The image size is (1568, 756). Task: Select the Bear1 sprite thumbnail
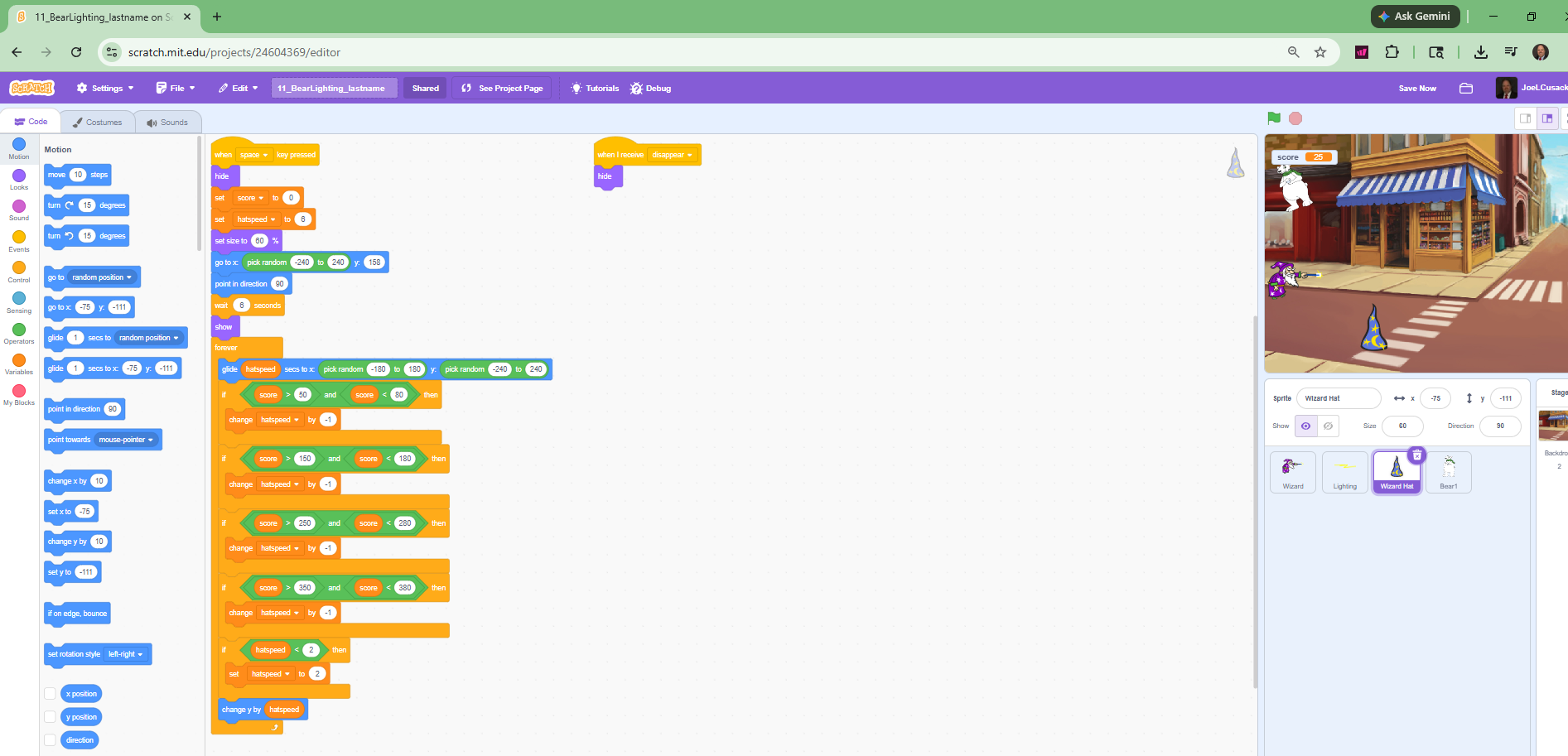1448,472
